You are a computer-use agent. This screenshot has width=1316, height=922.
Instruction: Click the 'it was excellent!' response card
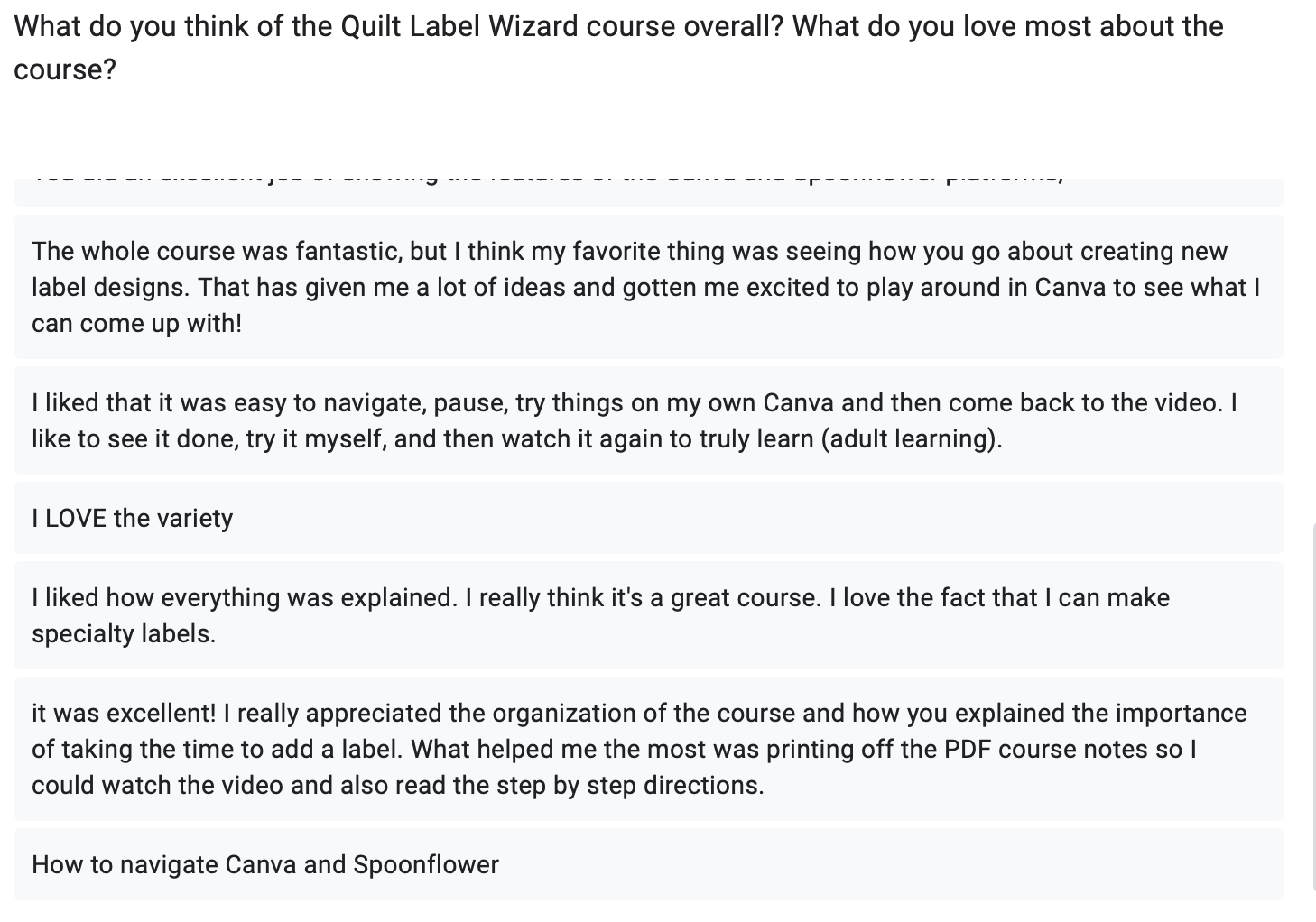click(x=648, y=749)
